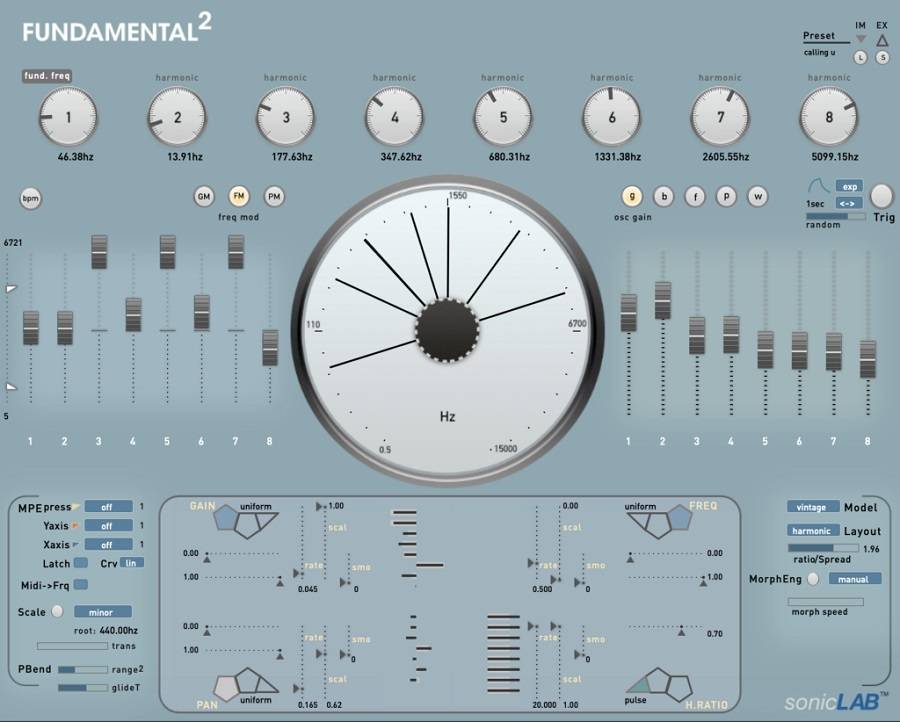Open the harmonic Layout dropdown
This screenshot has width=900, height=722.
(x=812, y=531)
